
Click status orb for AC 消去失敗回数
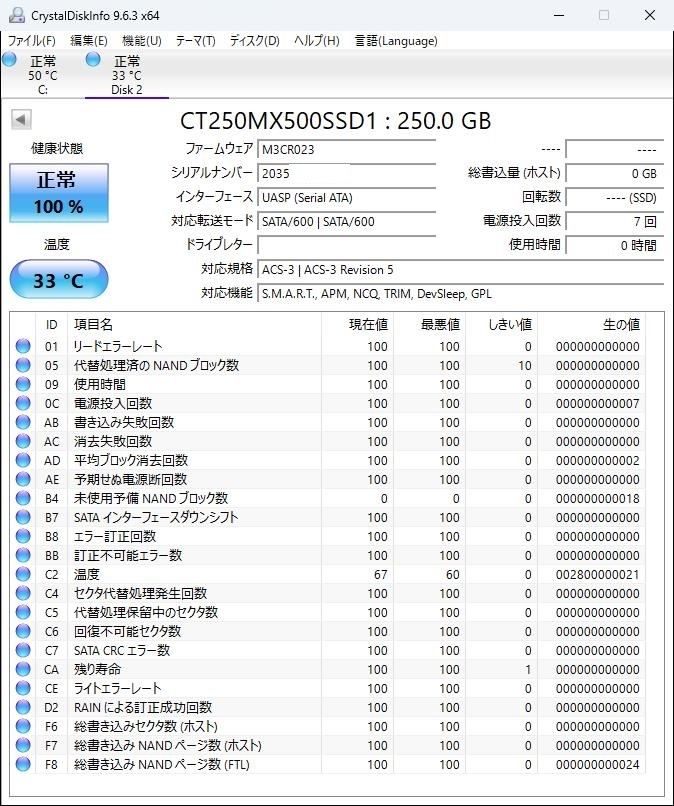coord(23,441)
